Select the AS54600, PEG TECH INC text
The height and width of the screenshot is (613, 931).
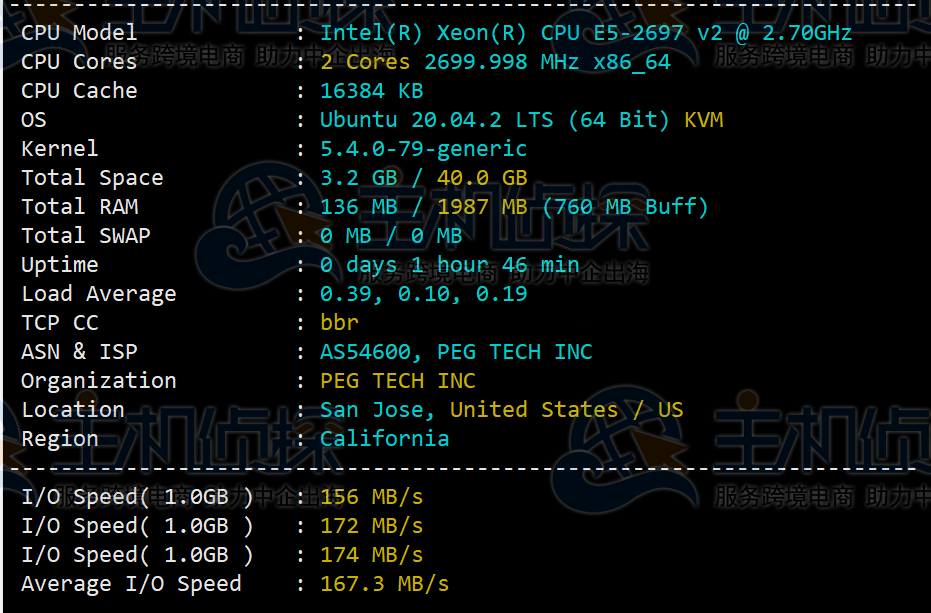click(x=456, y=352)
